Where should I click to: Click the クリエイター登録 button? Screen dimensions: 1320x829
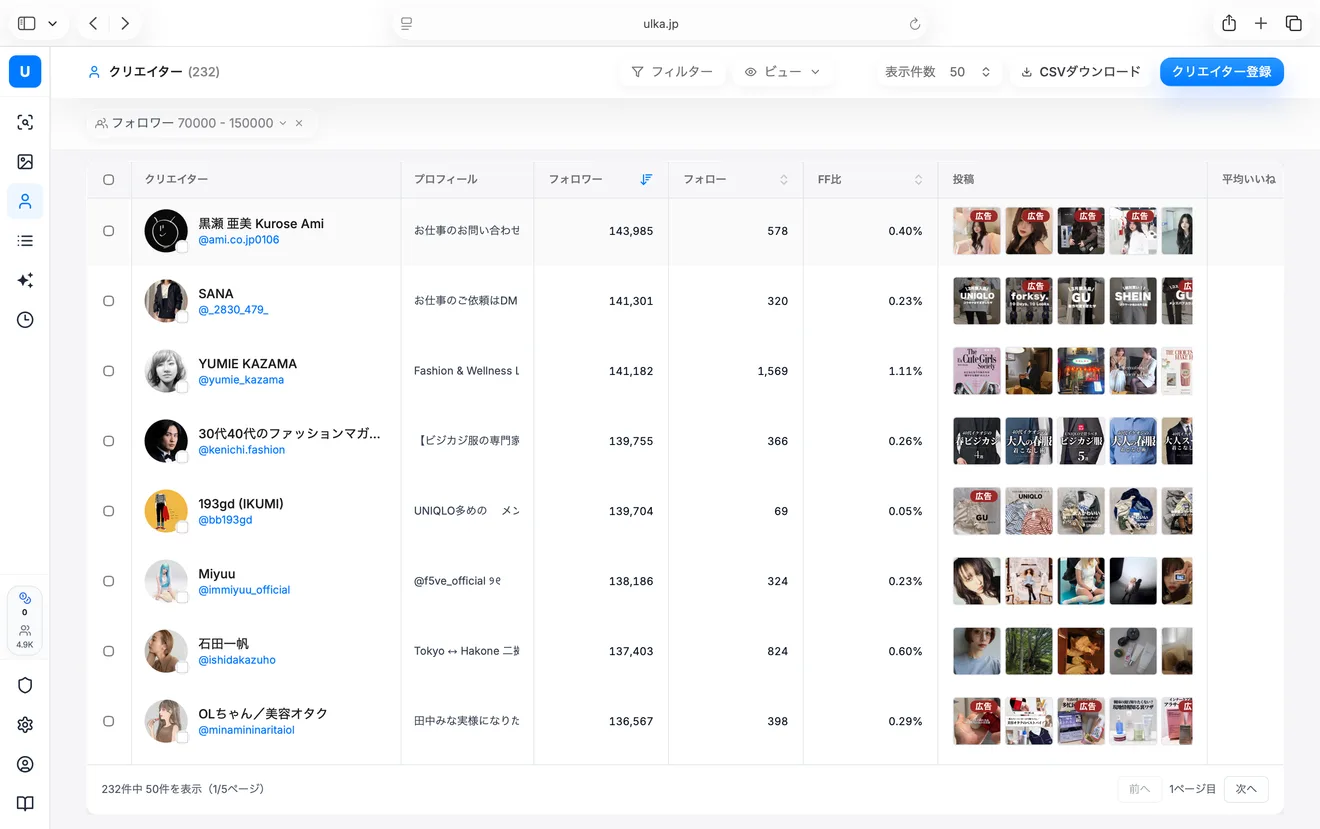pyautogui.click(x=1222, y=72)
